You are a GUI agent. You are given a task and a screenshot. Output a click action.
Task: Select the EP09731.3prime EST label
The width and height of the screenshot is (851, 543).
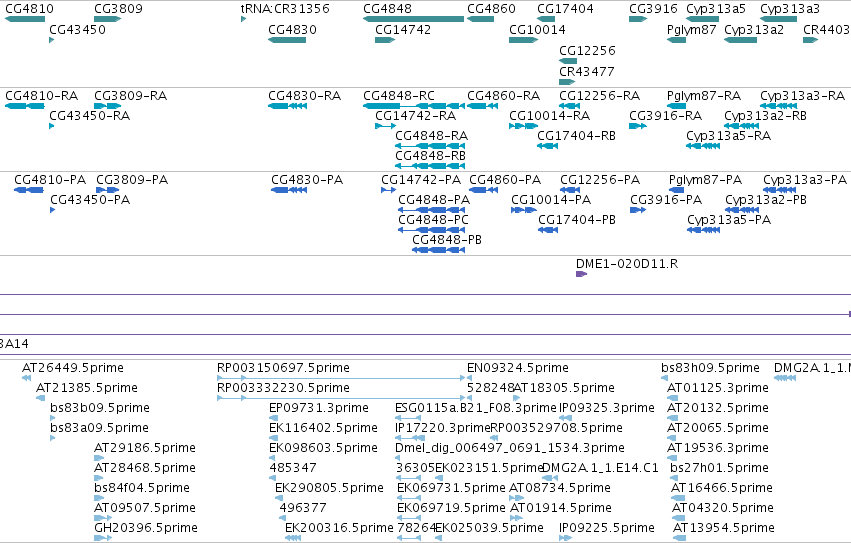pos(319,408)
